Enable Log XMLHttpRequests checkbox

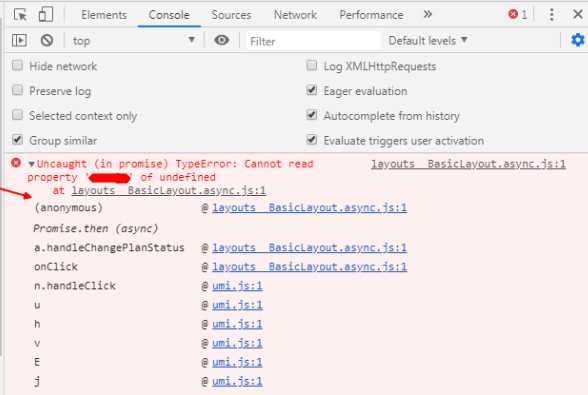(x=311, y=66)
